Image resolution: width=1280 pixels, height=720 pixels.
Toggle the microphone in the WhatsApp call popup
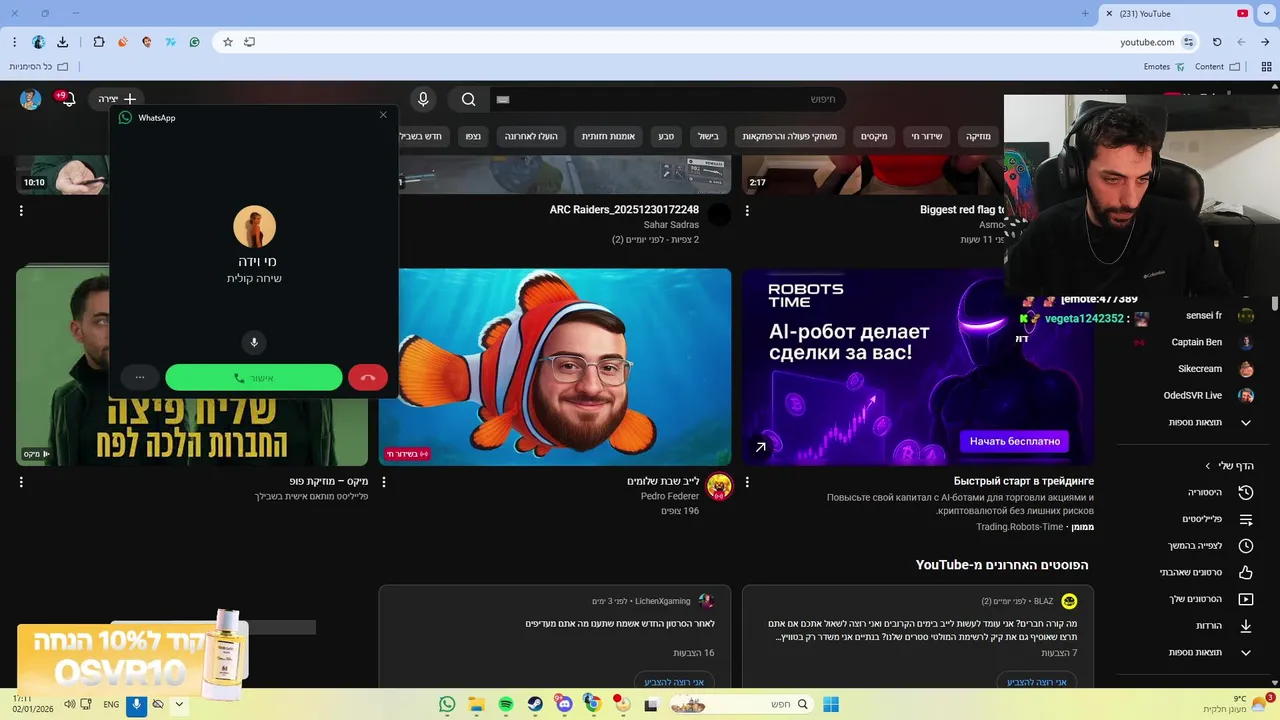[x=254, y=343]
